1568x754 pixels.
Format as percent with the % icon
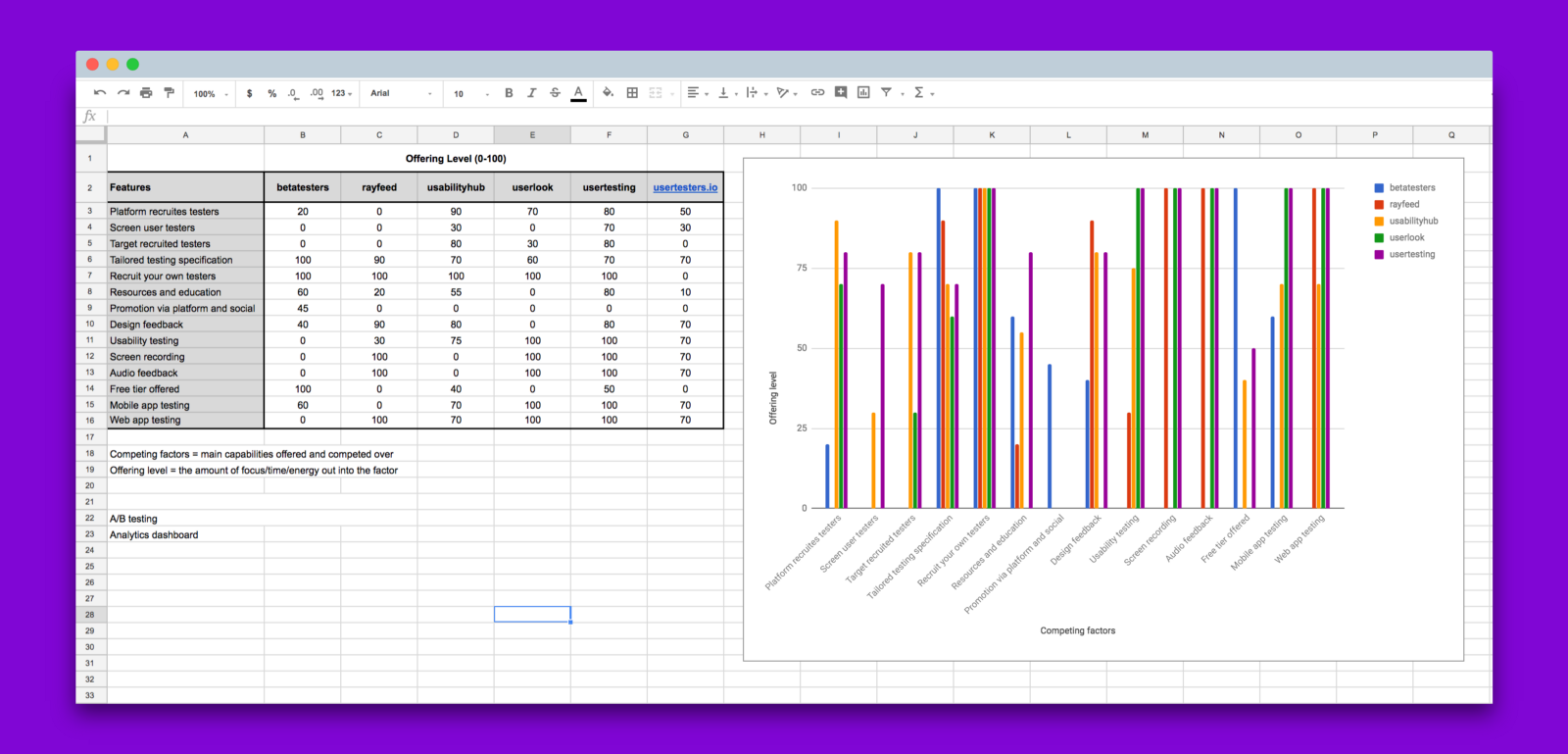[x=272, y=93]
